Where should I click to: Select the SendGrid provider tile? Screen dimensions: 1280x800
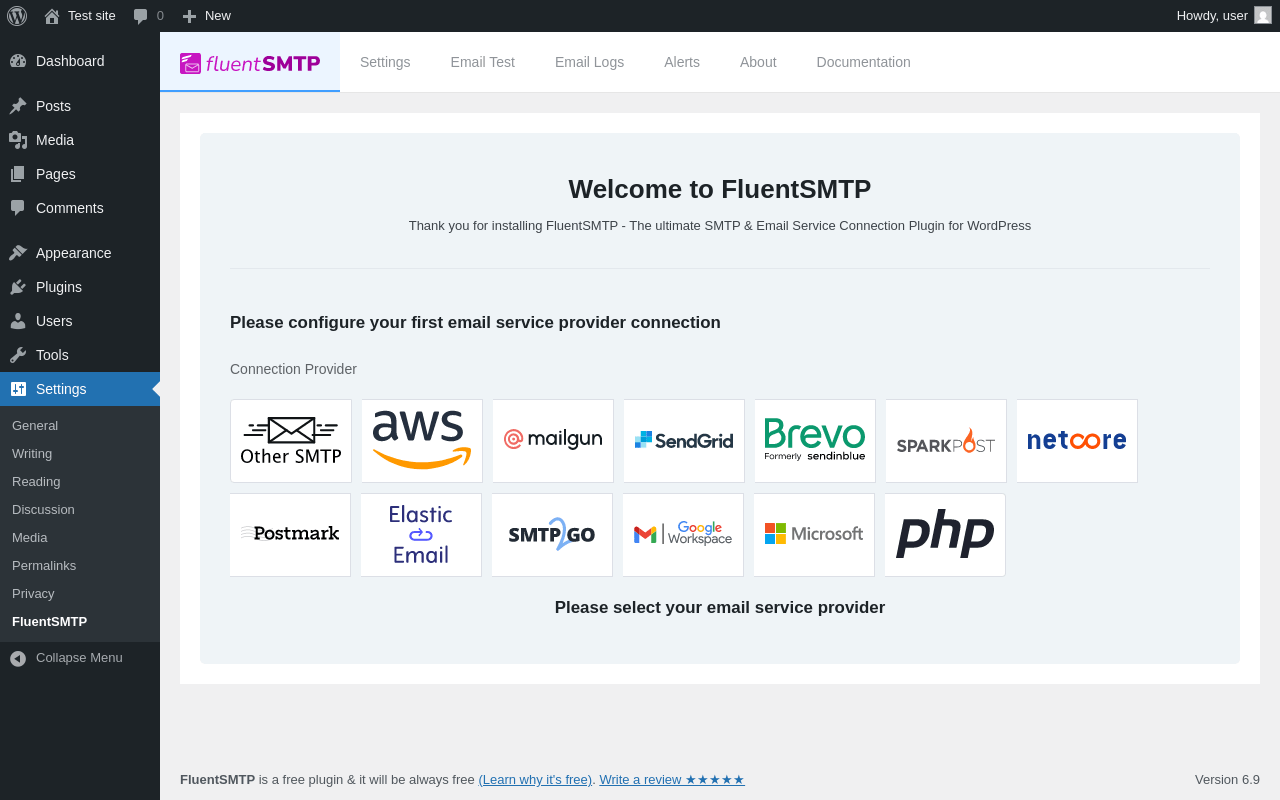(x=684, y=441)
